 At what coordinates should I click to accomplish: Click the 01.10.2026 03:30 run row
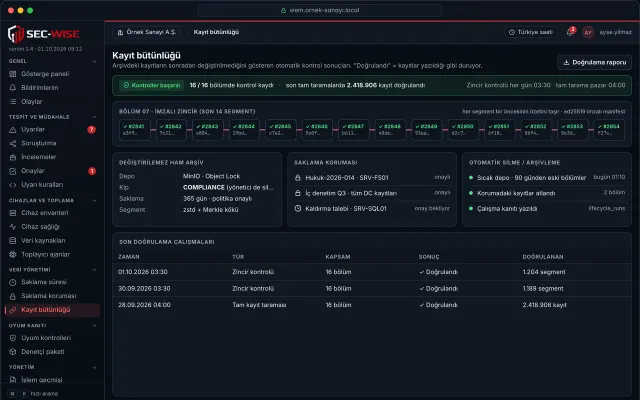[372, 272]
